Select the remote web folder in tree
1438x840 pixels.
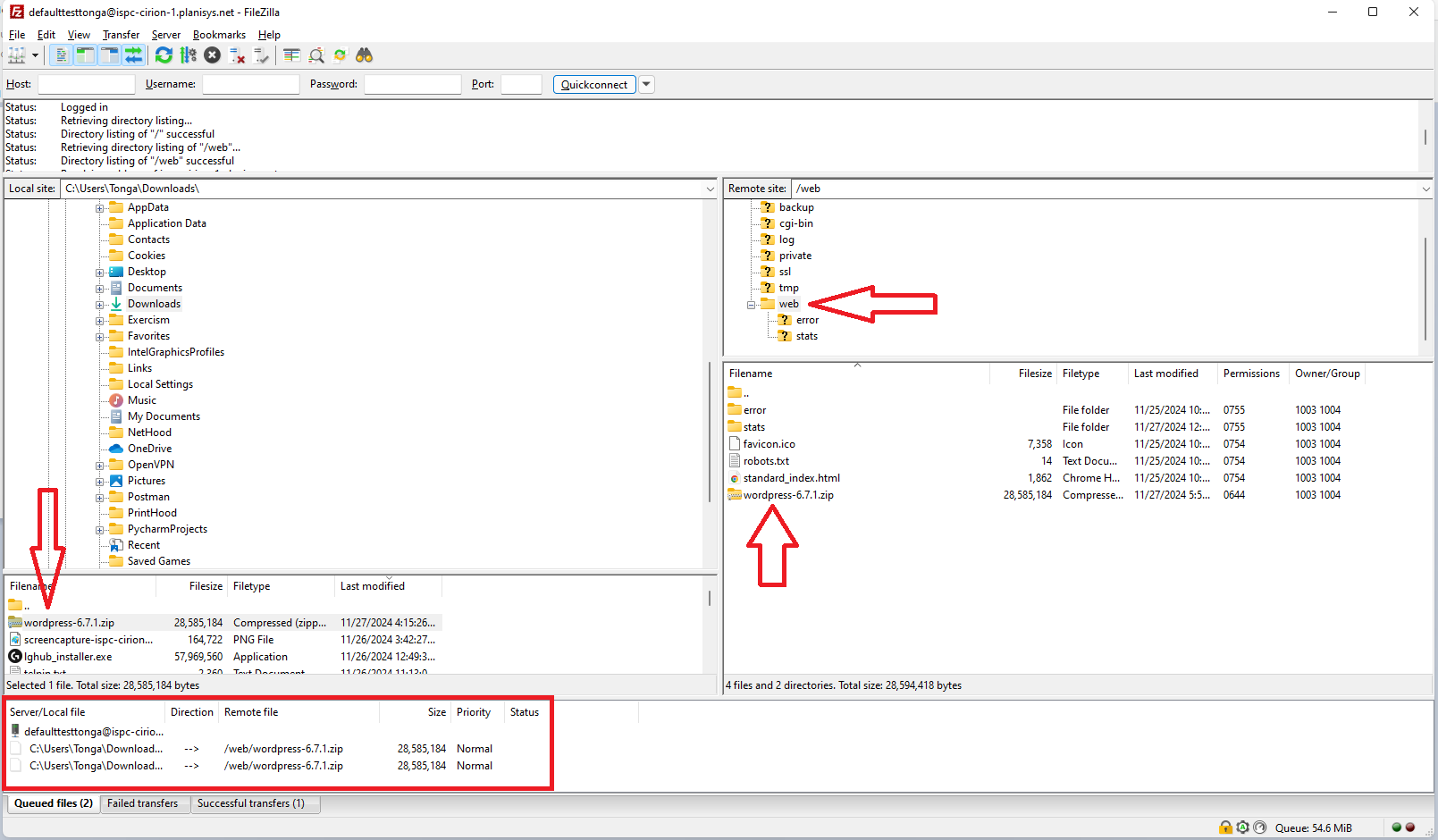[x=789, y=304]
